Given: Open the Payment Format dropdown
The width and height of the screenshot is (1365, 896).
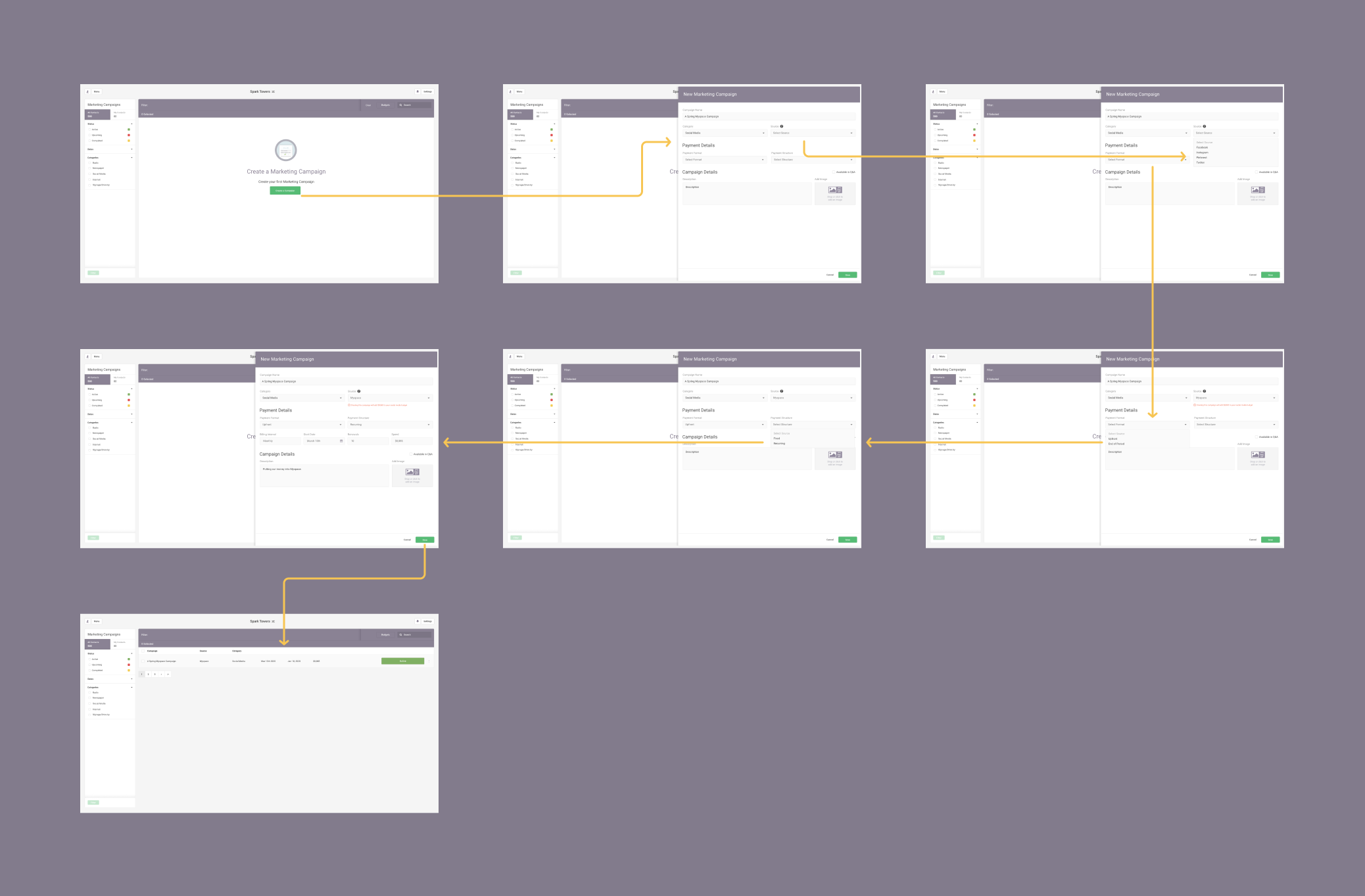Looking at the screenshot, I should click(725, 160).
